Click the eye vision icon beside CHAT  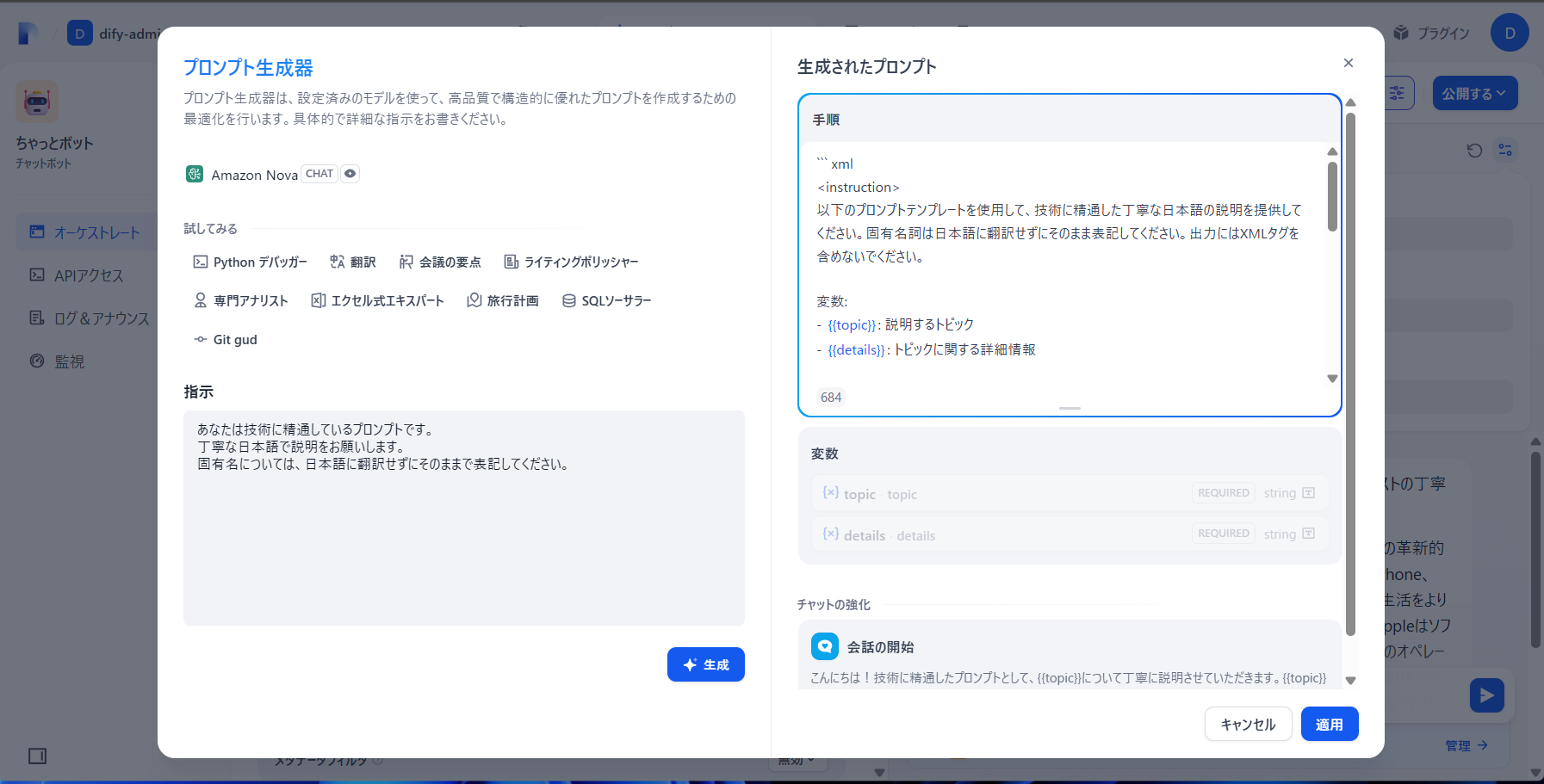pyautogui.click(x=350, y=174)
